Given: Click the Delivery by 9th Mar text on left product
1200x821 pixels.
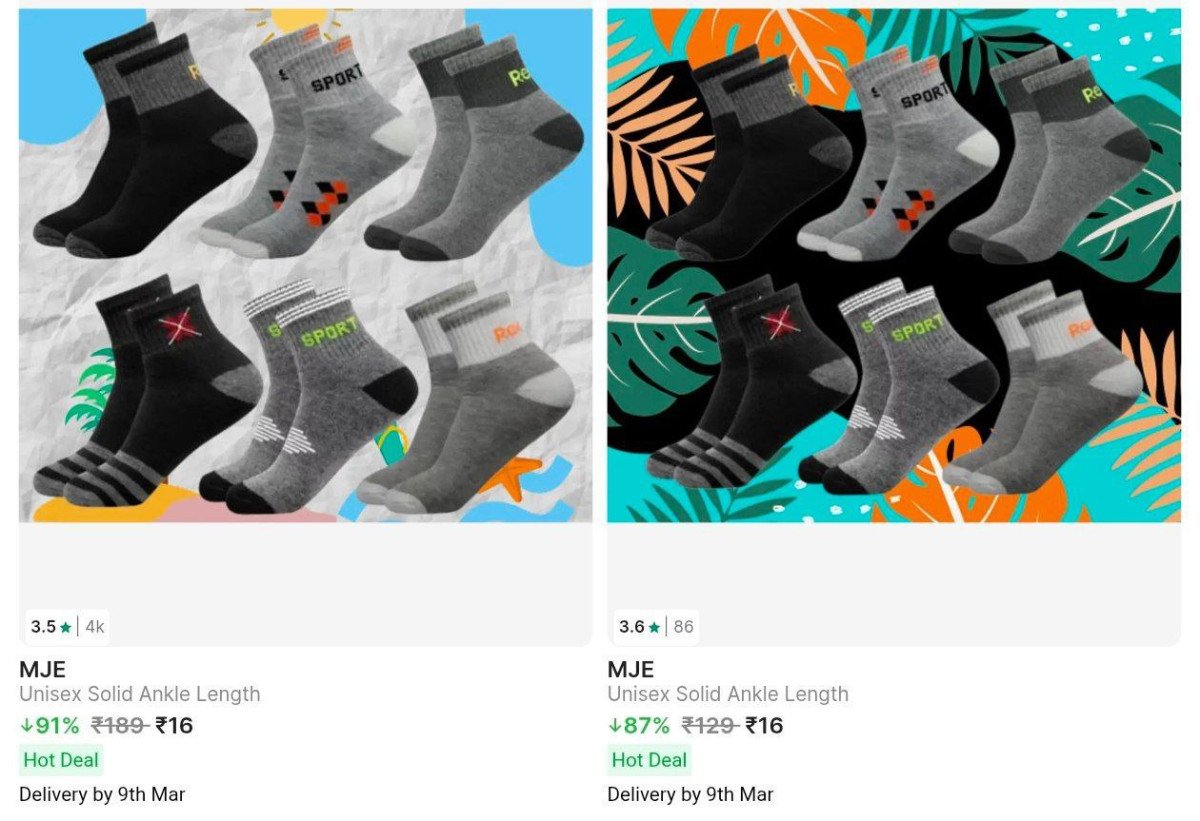Looking at the screenshot, I should point(102,795).
